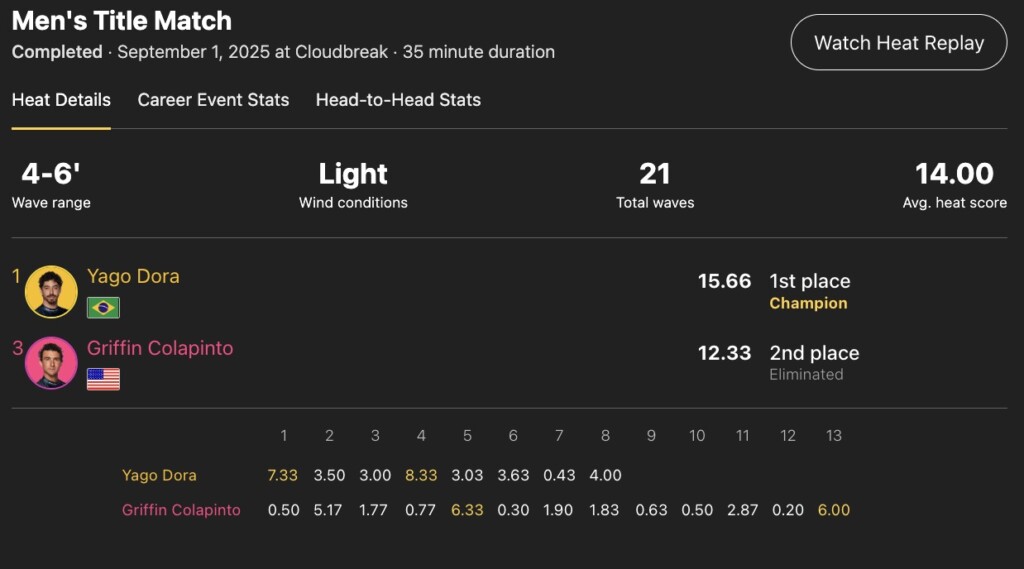Click Yago Dora's 7.33 wave score
Viewport: 1024px width, 569px height.
[x=283, y=476]
